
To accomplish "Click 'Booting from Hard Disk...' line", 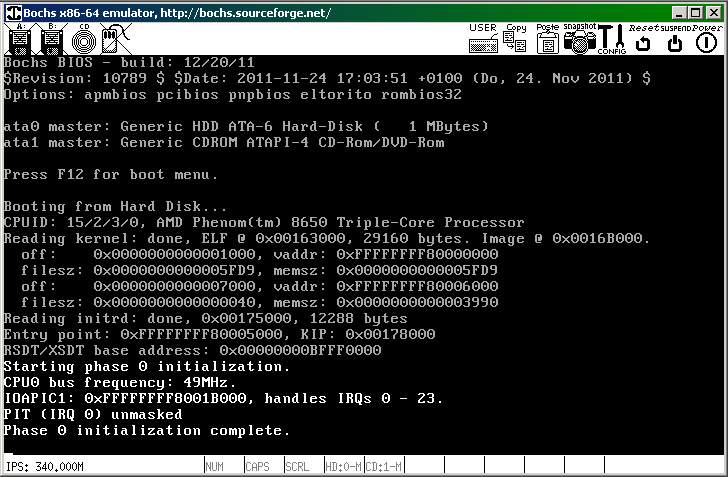I will coord(115,206).
